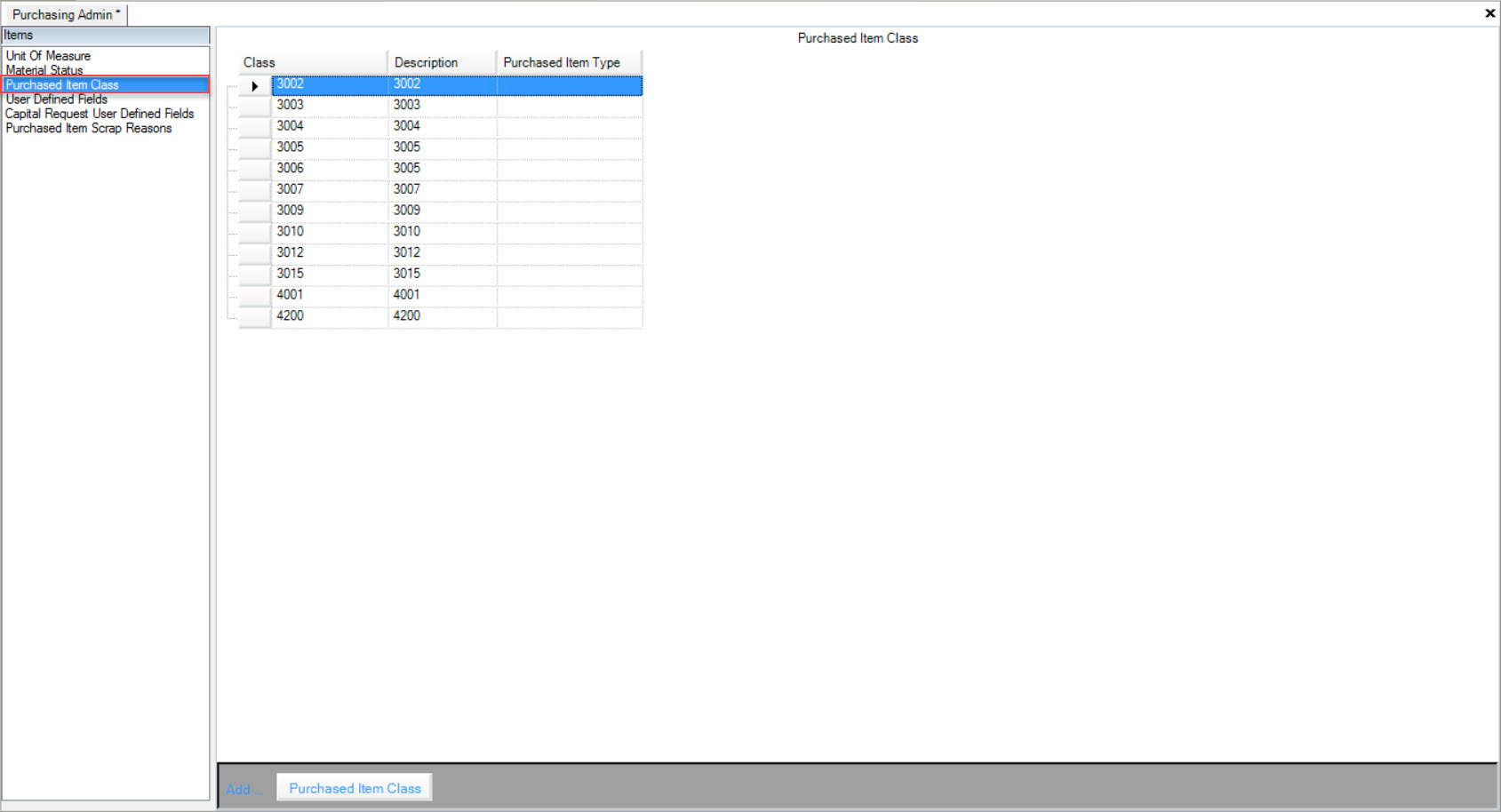Open Unit Of Measure settings

(48, 56)
